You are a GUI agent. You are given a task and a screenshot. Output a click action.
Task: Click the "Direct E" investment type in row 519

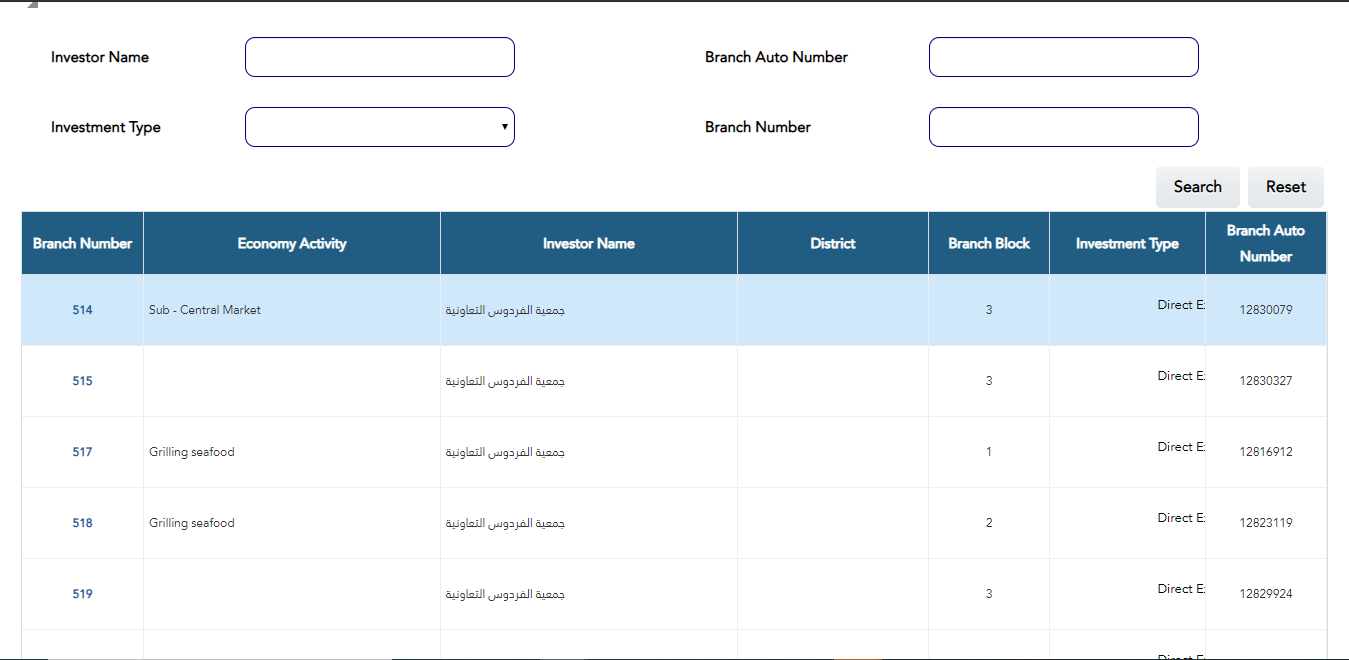(1181, 589)
